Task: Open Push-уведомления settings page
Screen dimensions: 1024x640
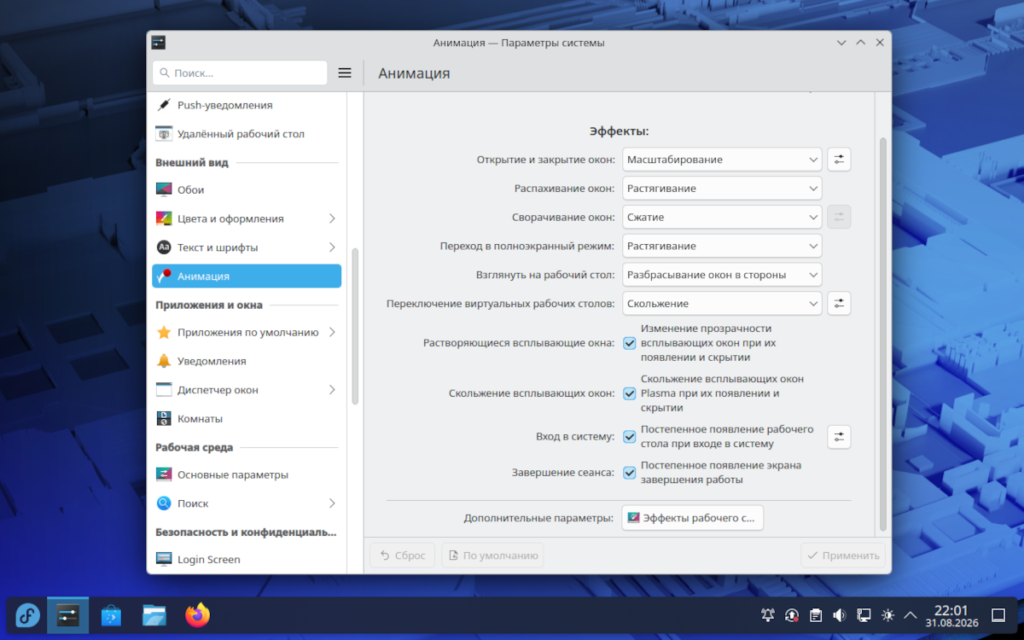Action: tap(246, 104)
